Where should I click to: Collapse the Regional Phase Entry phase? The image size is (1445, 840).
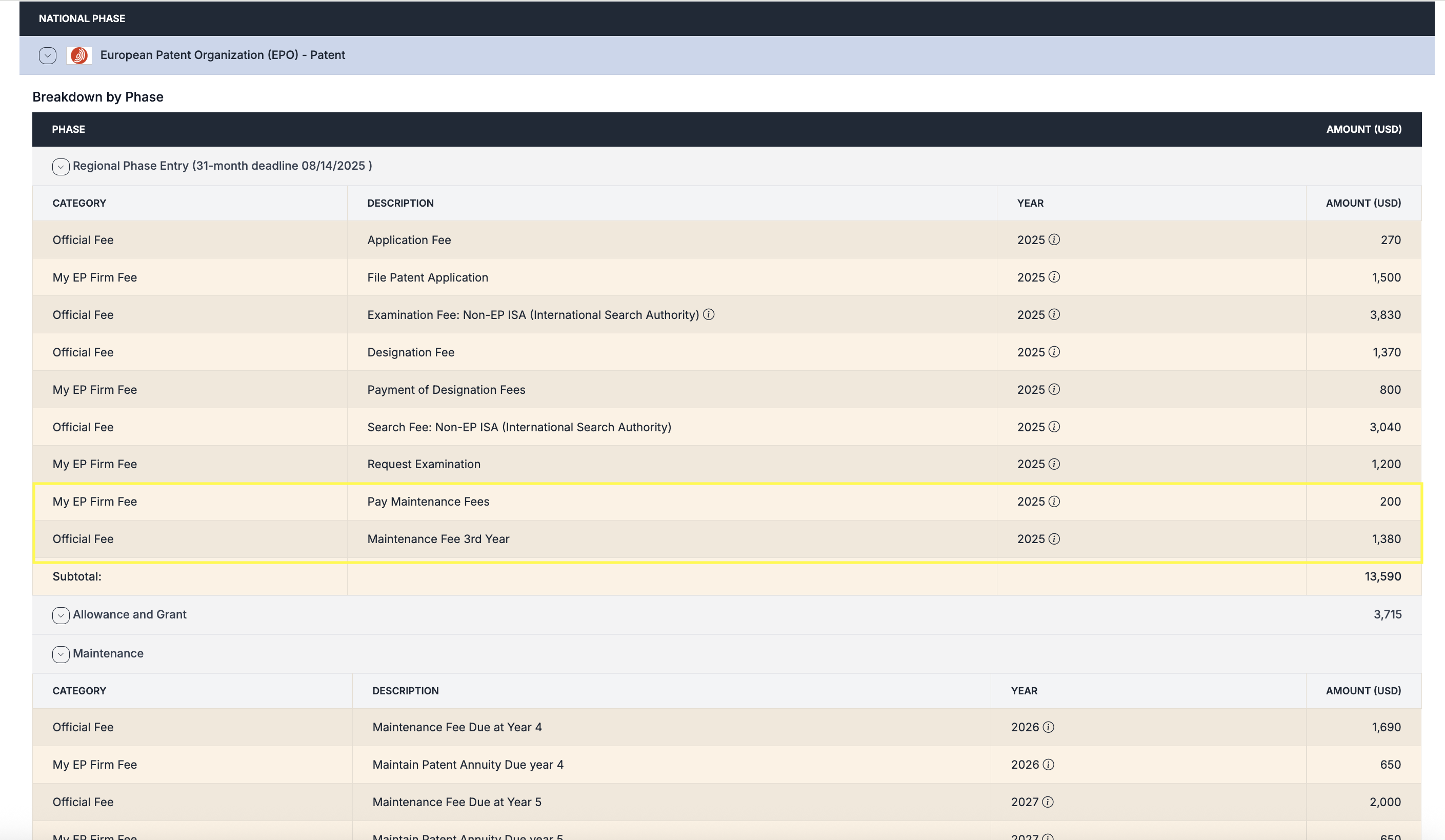[x=61, y=166]
